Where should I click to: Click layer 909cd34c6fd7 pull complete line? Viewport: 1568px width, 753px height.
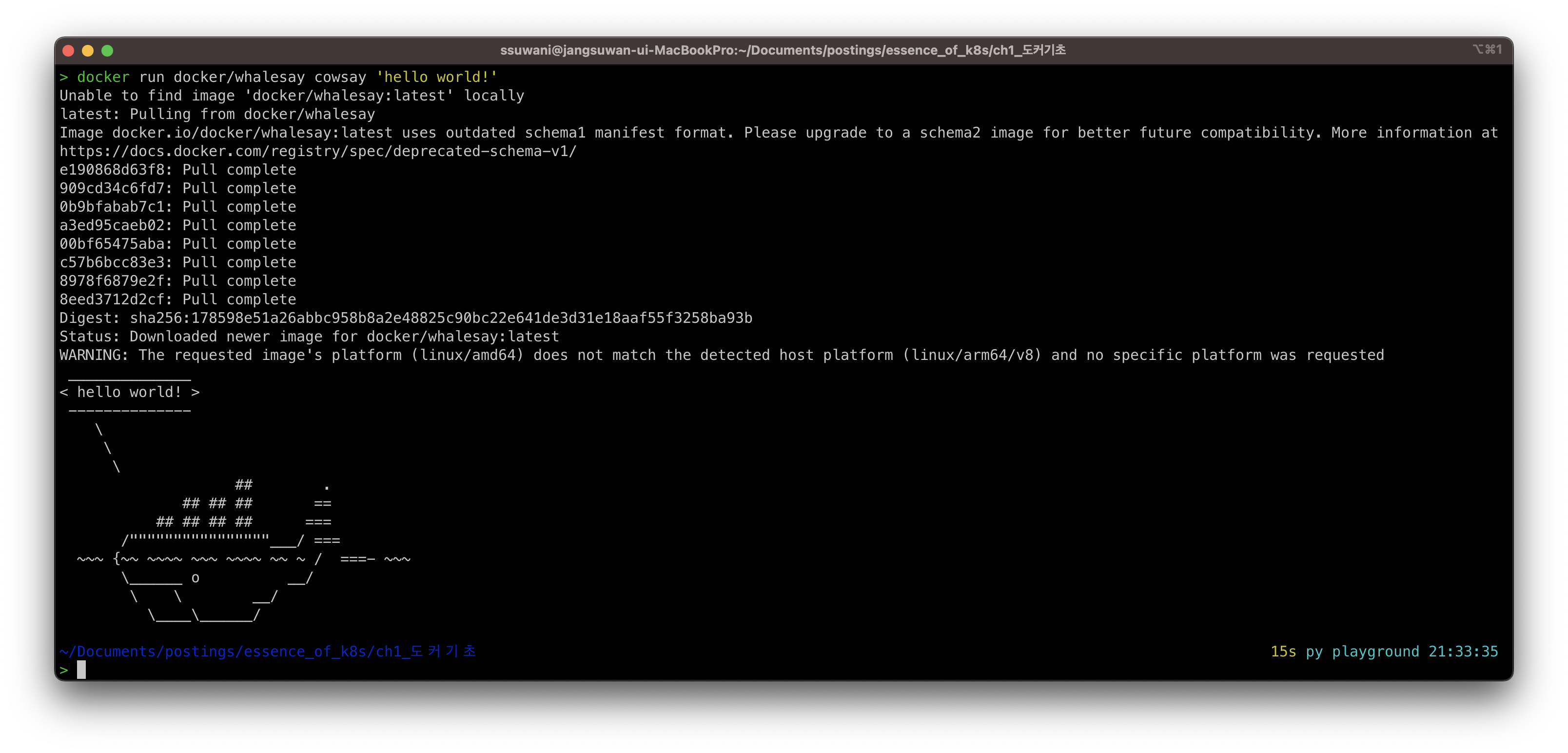pos(178,188)
